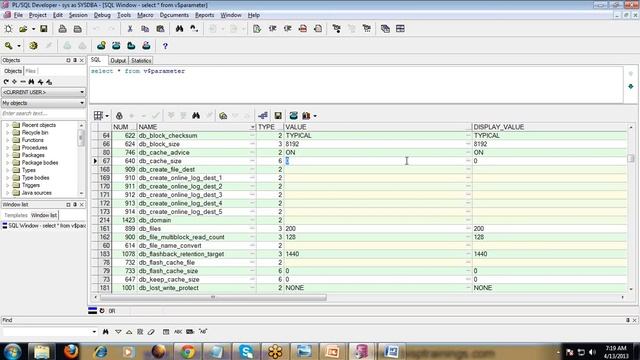Open Google Chrome from the taskbar
This screenshot has width=640, height=360.
pyautogui.click(x=188, y=351)
